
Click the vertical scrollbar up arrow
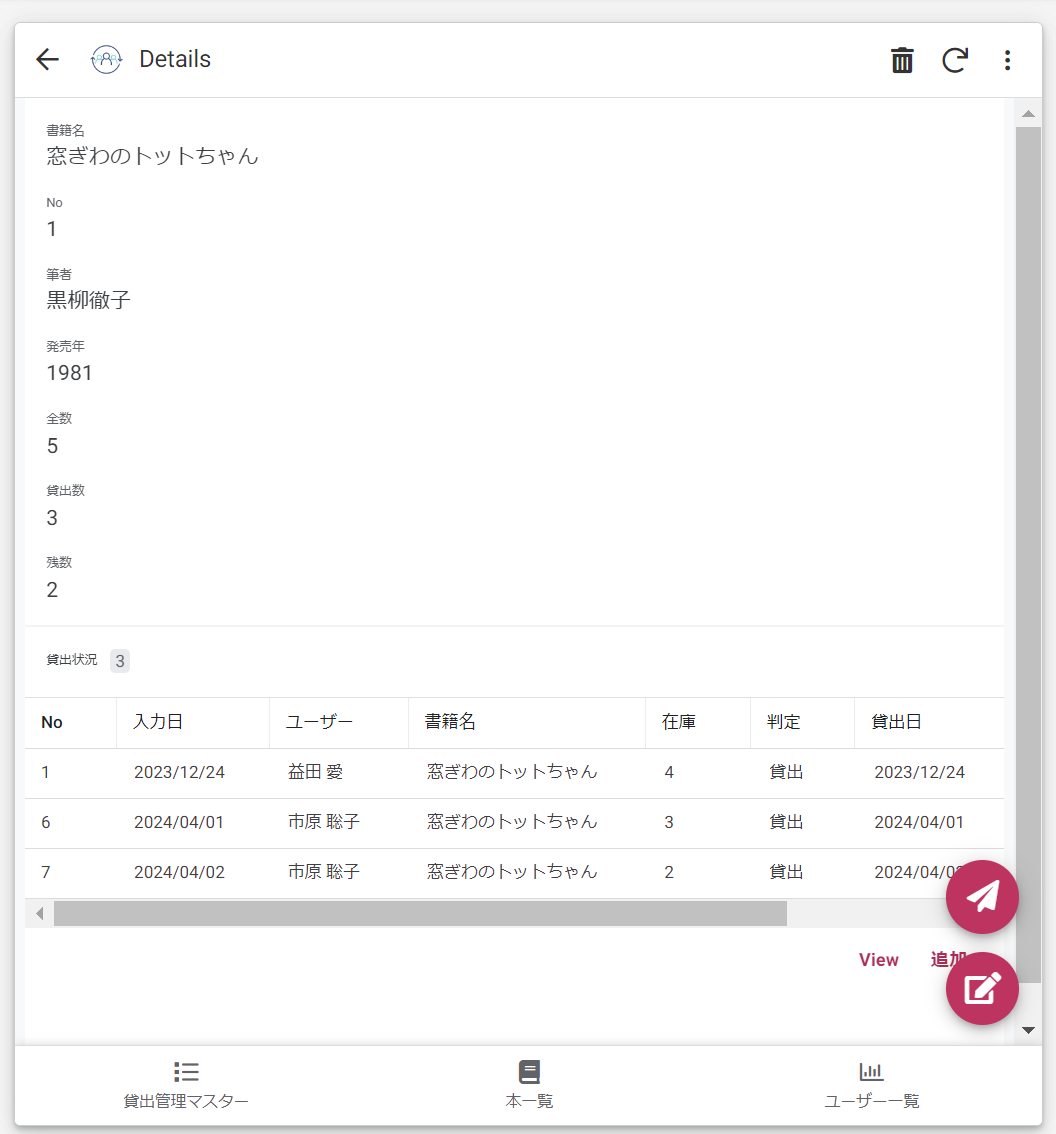tap(1028, 113)
